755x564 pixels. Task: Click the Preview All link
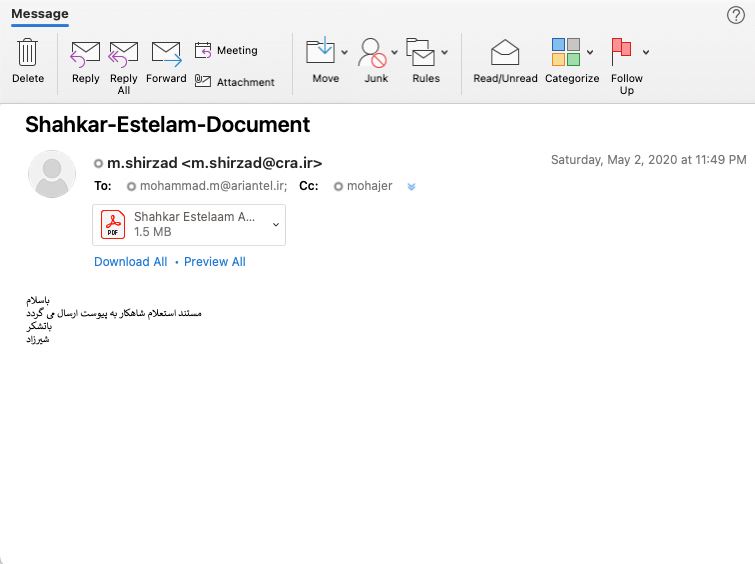coord(214,262)
